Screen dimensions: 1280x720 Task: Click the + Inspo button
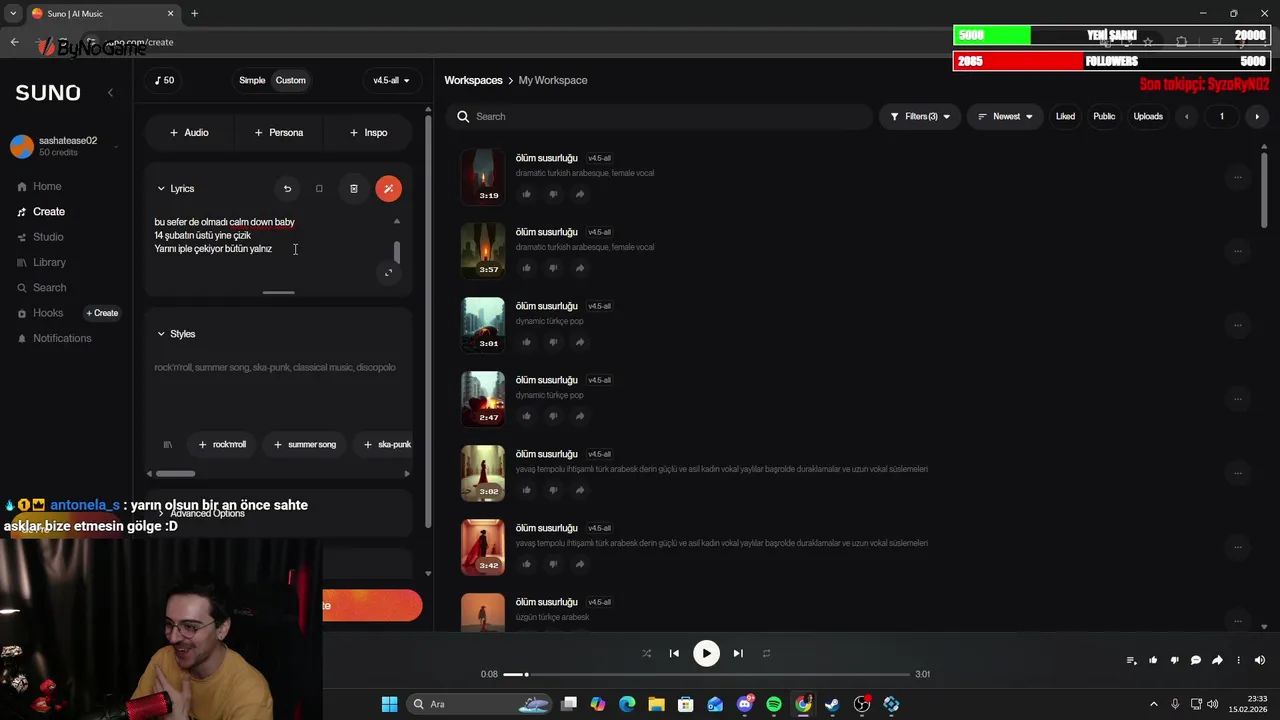368,132
